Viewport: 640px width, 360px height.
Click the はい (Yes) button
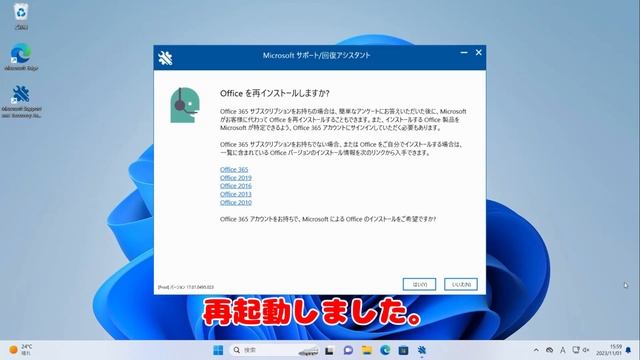(x=419, y=284)
